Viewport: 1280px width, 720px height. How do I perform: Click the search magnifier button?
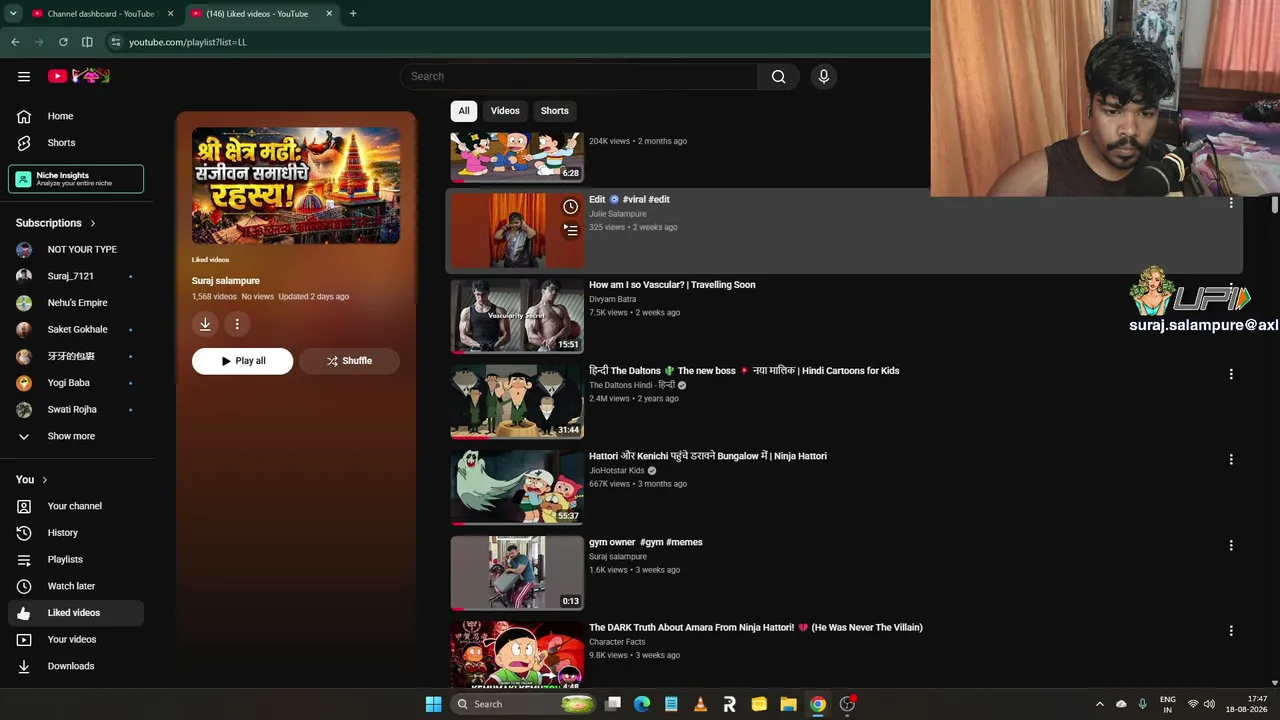[x=778, y=76]
